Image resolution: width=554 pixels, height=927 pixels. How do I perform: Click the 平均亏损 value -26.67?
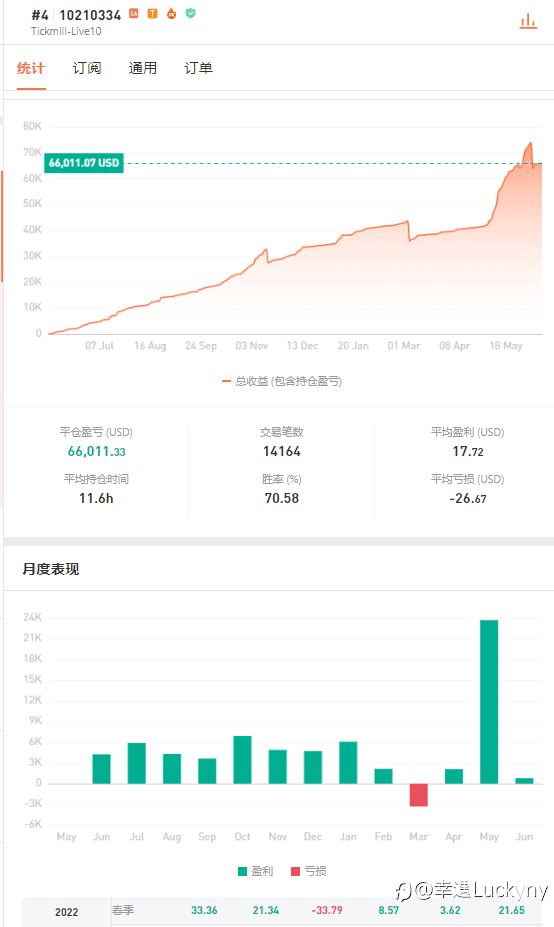pyautogui.click(x=468, y=498)
